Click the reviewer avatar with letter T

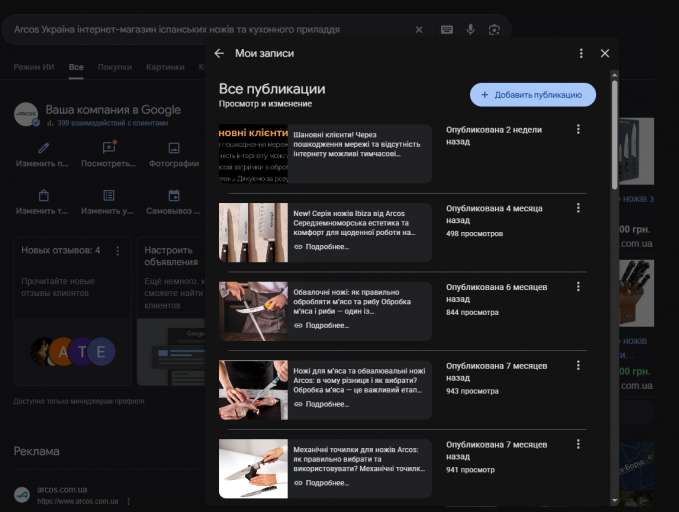(x=82, y=352)
